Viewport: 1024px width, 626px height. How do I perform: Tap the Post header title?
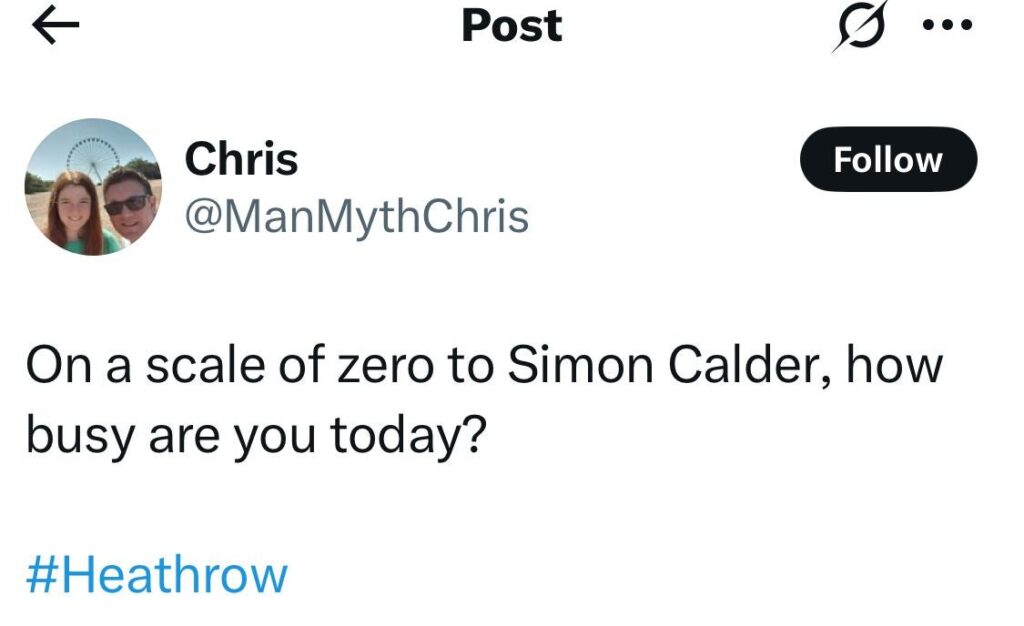[511, 26]
